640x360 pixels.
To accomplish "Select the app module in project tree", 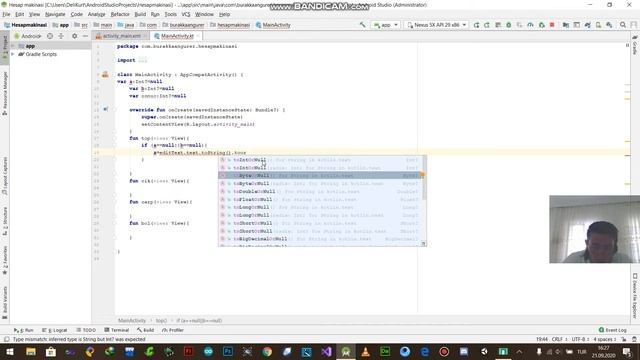I will tap(30, 46).
